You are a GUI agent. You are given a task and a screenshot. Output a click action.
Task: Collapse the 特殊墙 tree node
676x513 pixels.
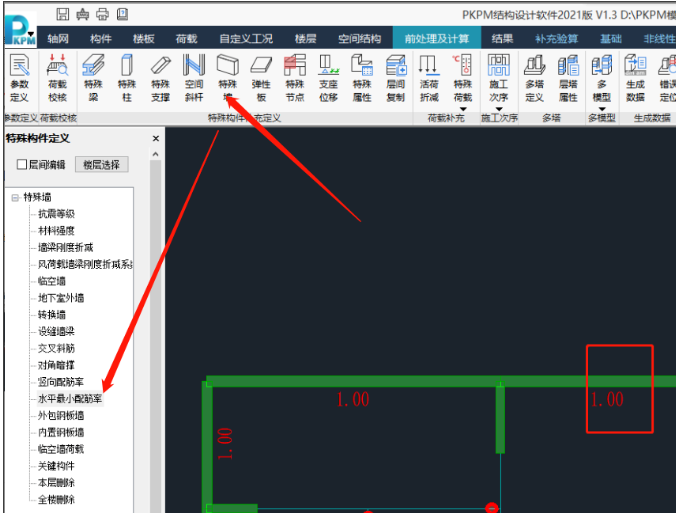pyautogui.click(x=16, y=197)
